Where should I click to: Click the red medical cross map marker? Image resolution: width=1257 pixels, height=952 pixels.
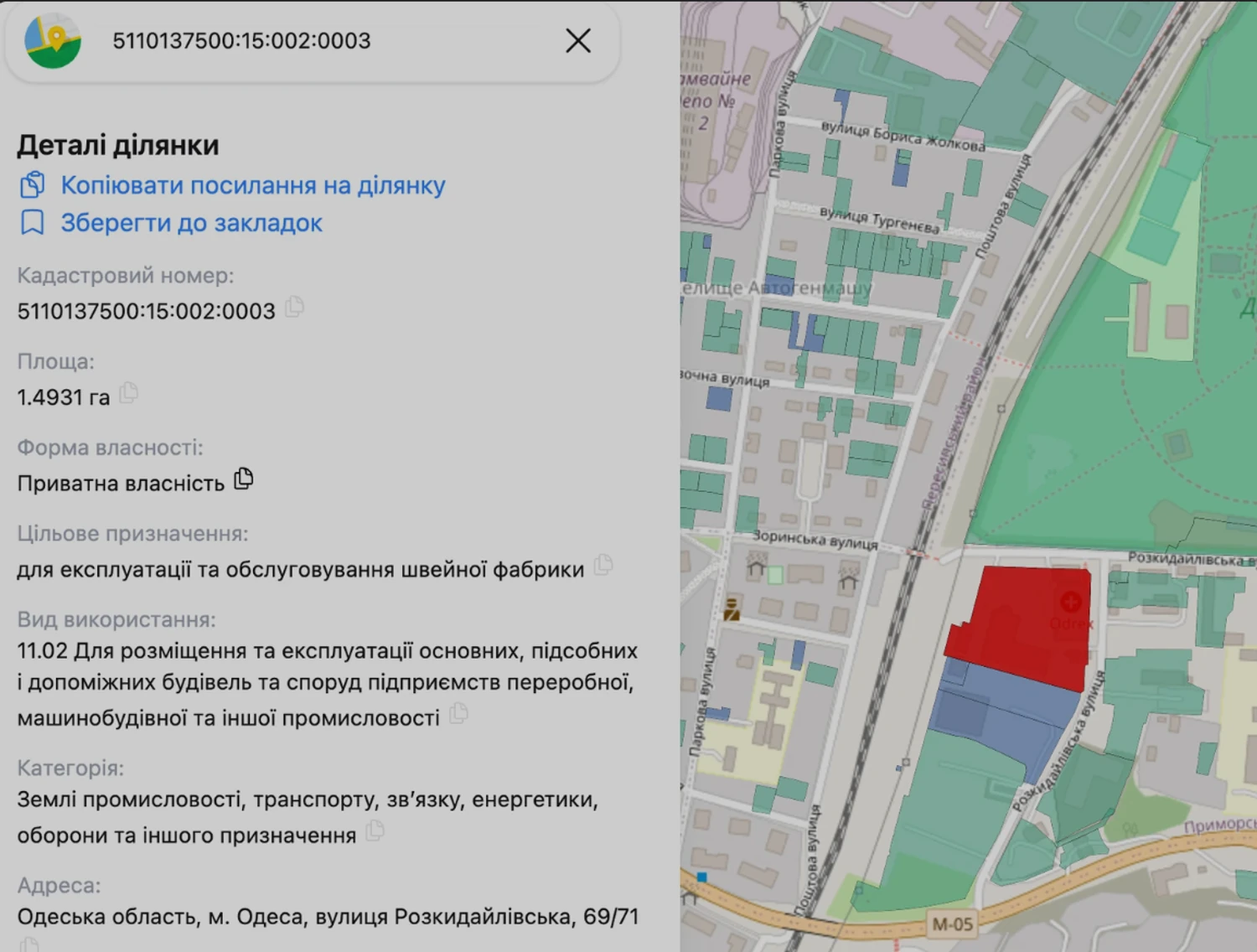(x=1070, y=602)
